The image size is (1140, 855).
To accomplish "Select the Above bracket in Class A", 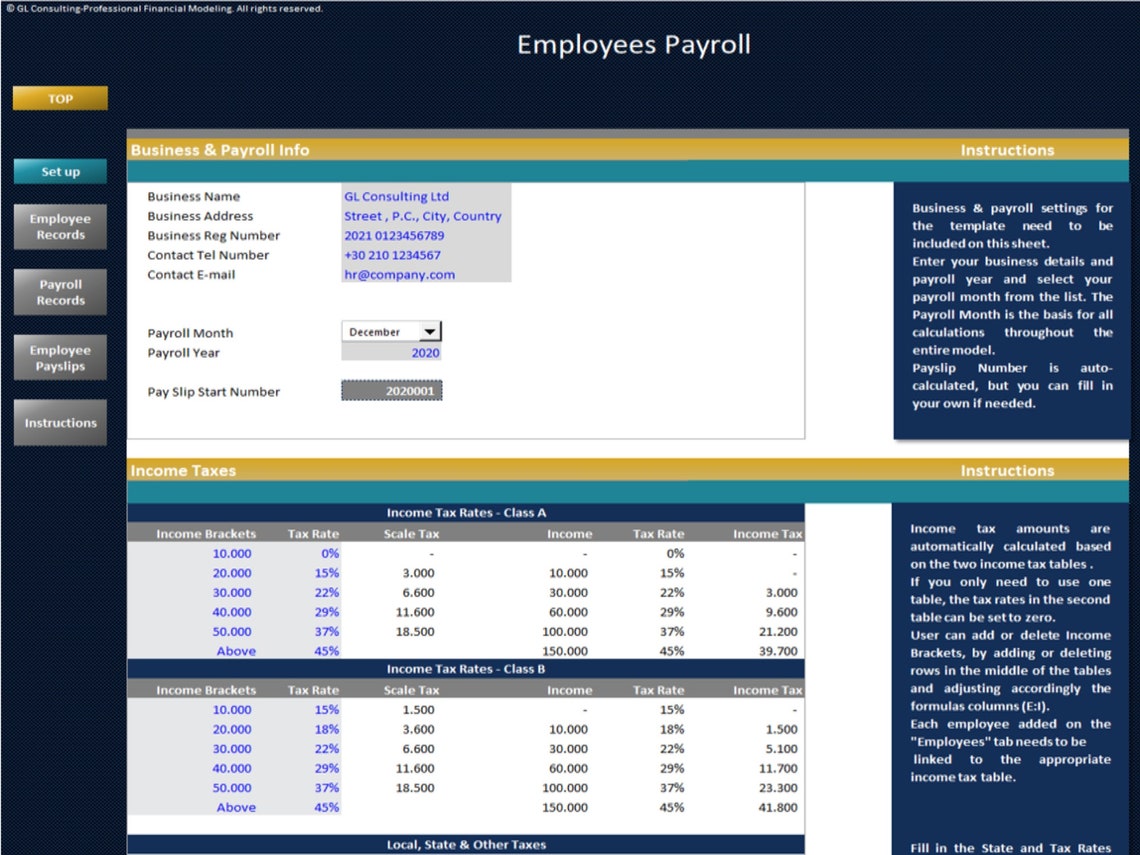I will pos(236,651).
